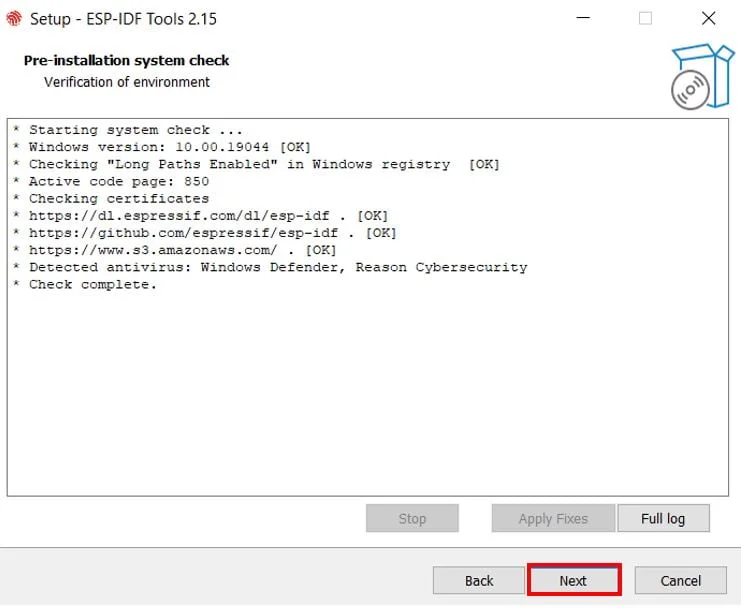The image size is (741, 608).
Task: Click the github.com/espressif/esp-idf URL line
Action: point(205,233)
